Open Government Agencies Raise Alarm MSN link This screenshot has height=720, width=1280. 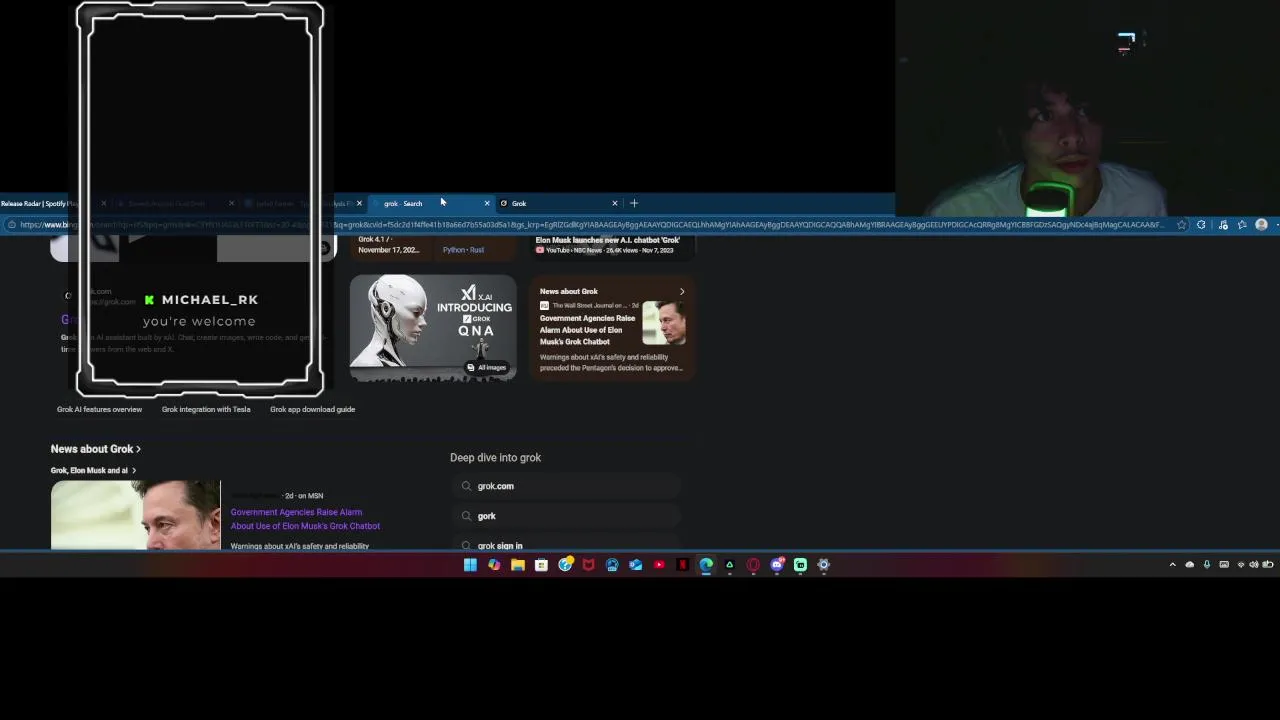[x=305, y=519]
